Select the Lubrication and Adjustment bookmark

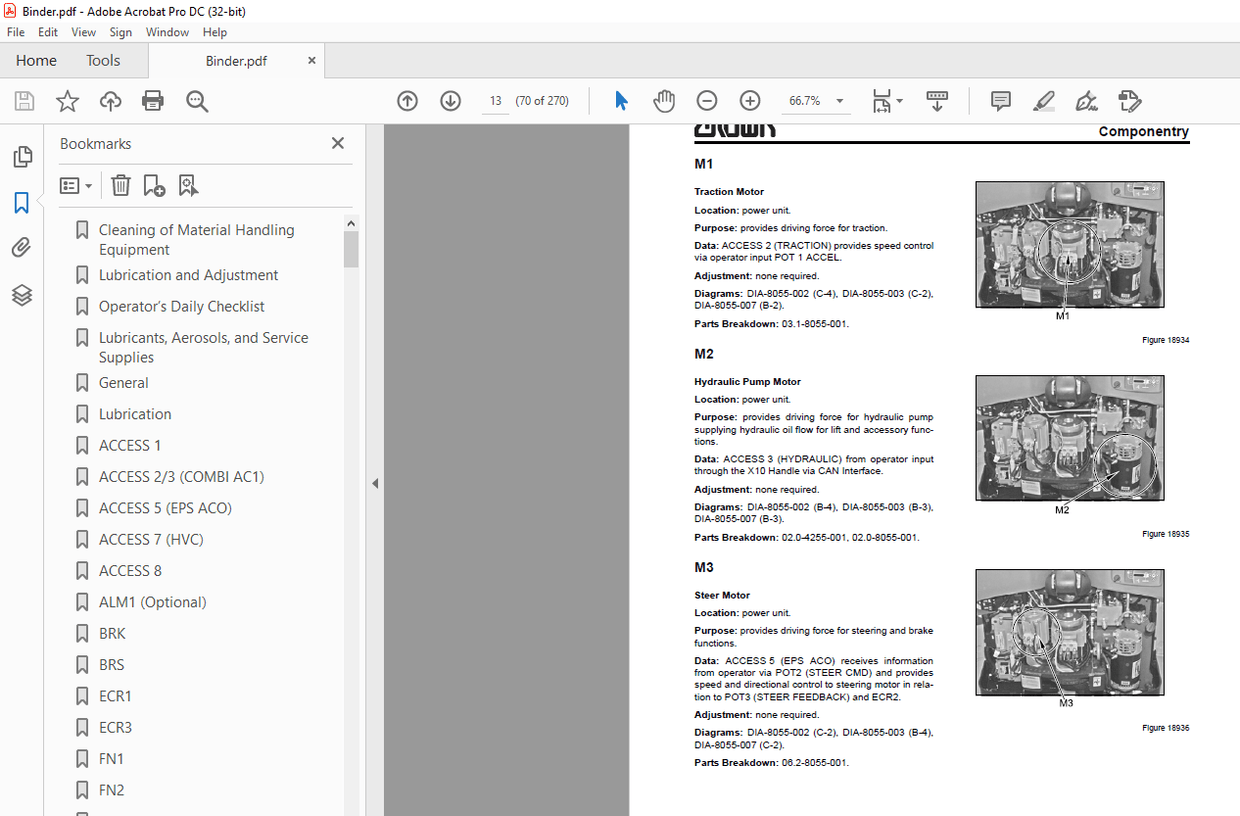pyautogui.click(x=188, y=274)
